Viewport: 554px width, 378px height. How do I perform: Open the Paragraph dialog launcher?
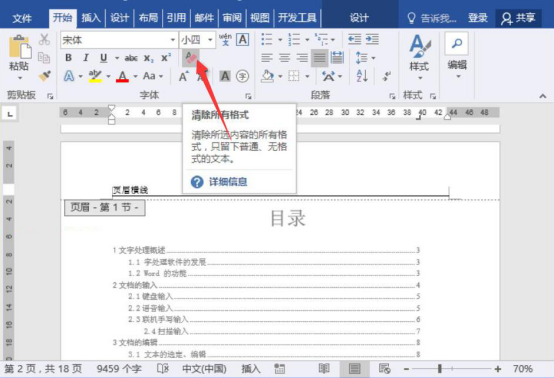tap(392, 96)
